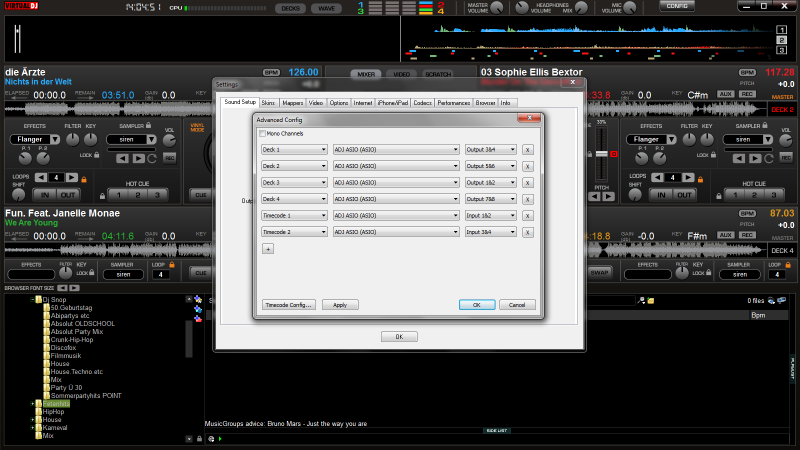Remove the Deck 4 row with its X button
The height and width of the screenshot is (450, 800).
tap(528, 199)
